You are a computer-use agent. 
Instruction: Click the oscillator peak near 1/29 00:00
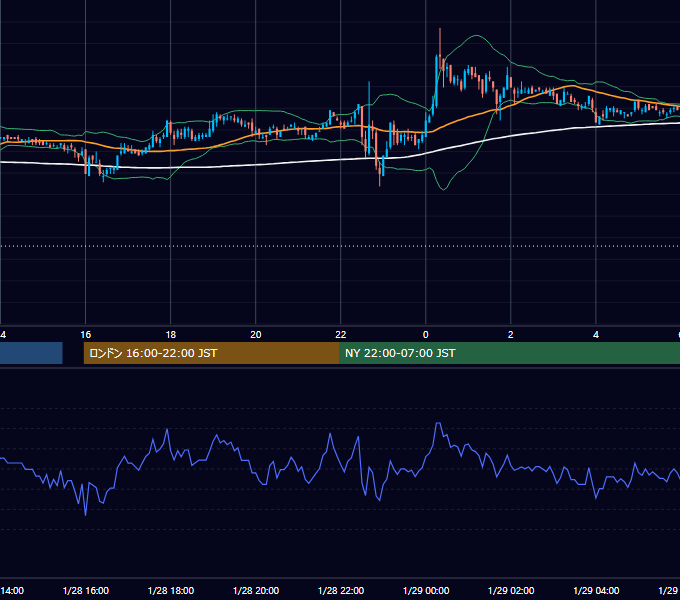pyautogui.click(x=438, y=423)
